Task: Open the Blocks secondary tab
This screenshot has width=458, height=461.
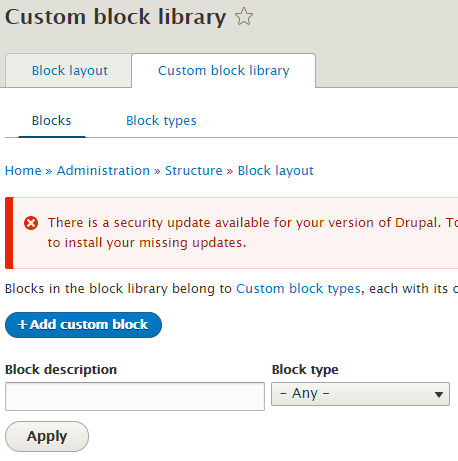Action: (51, 121)
